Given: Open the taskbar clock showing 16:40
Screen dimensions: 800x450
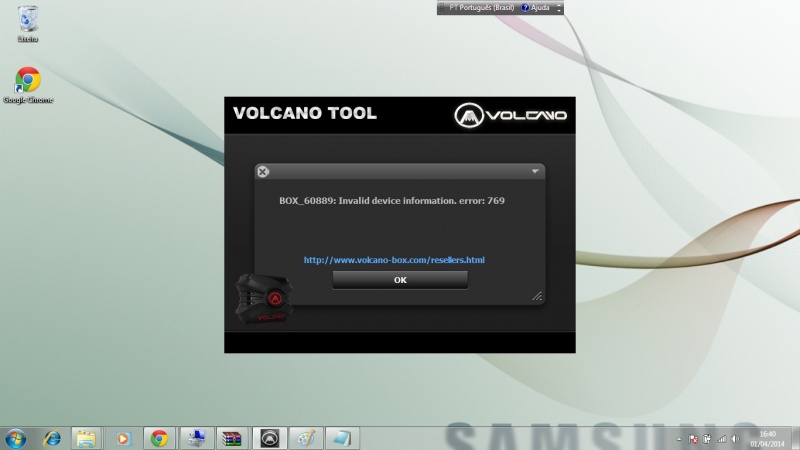Looking at the screenshot, I should pyautogui.click(x=767, y=439).
